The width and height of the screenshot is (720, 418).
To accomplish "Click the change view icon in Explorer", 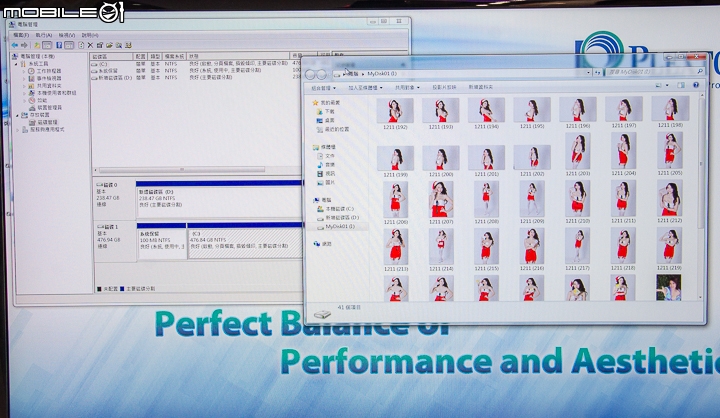I will click(658, 85).
